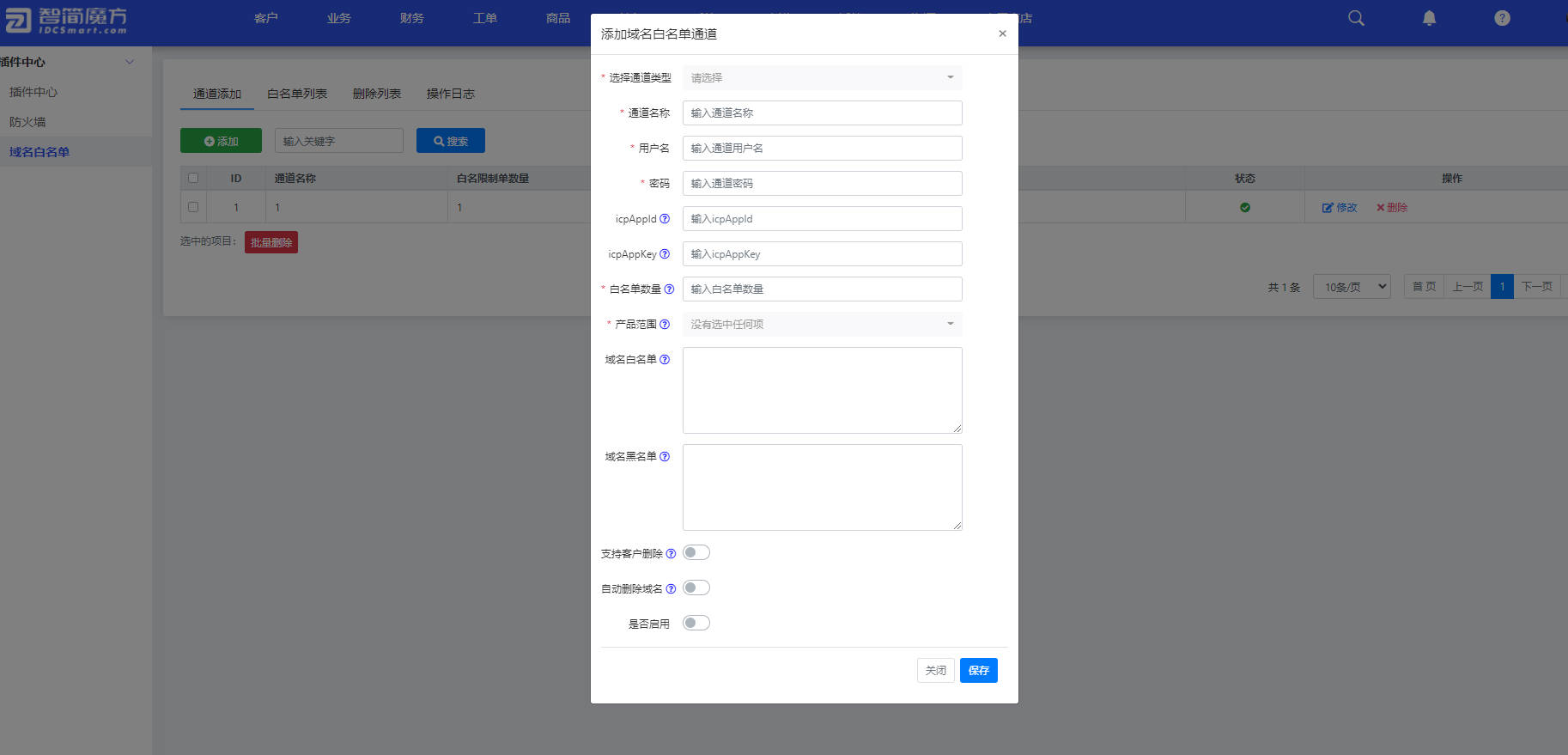The image size is (1568, 755).
Task: Open the 工单 top menu
Action: click(485, 18)
